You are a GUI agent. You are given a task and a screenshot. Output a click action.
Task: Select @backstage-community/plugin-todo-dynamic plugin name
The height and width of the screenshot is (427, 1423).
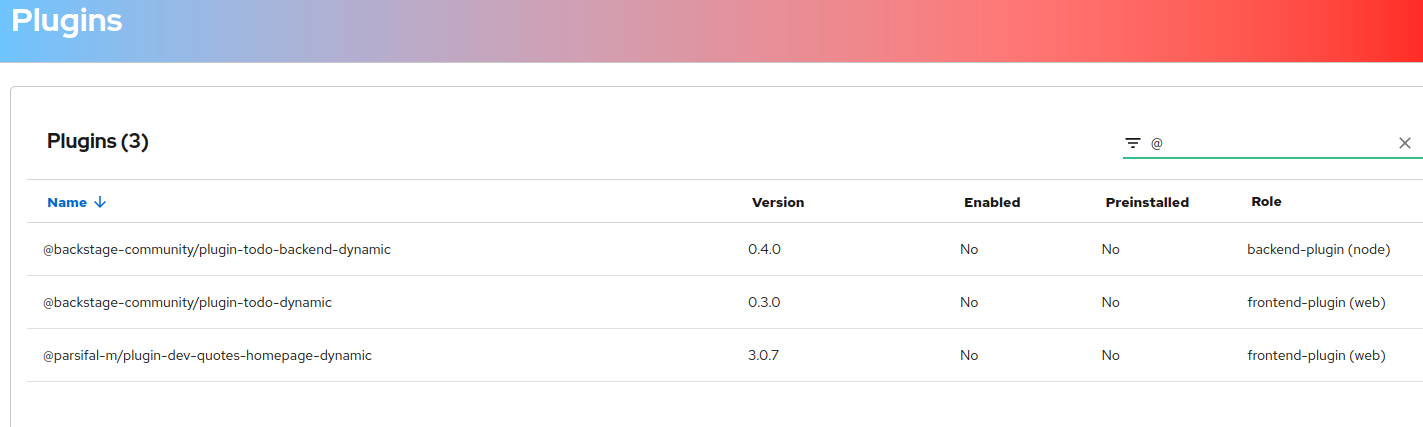187,302
